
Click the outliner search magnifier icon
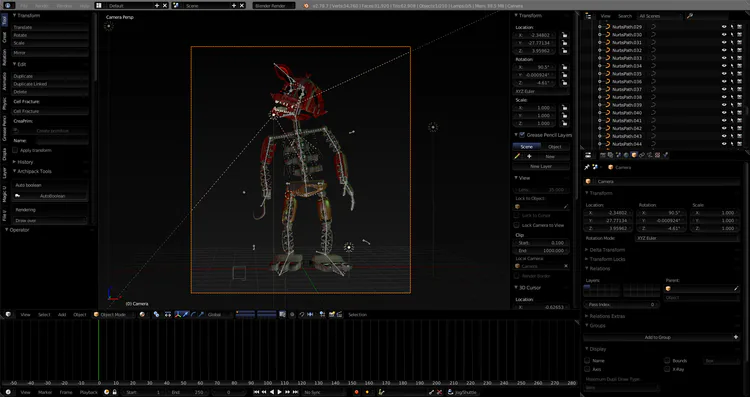click(690, 16)
